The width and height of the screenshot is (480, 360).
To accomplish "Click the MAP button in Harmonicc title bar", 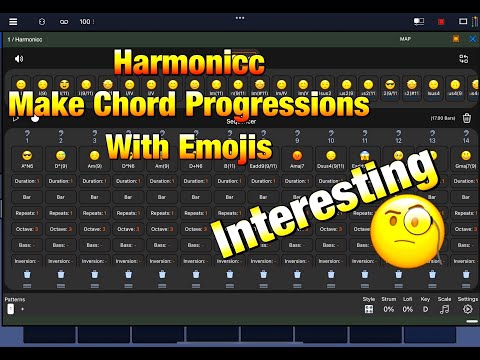I will click(405, 39).
